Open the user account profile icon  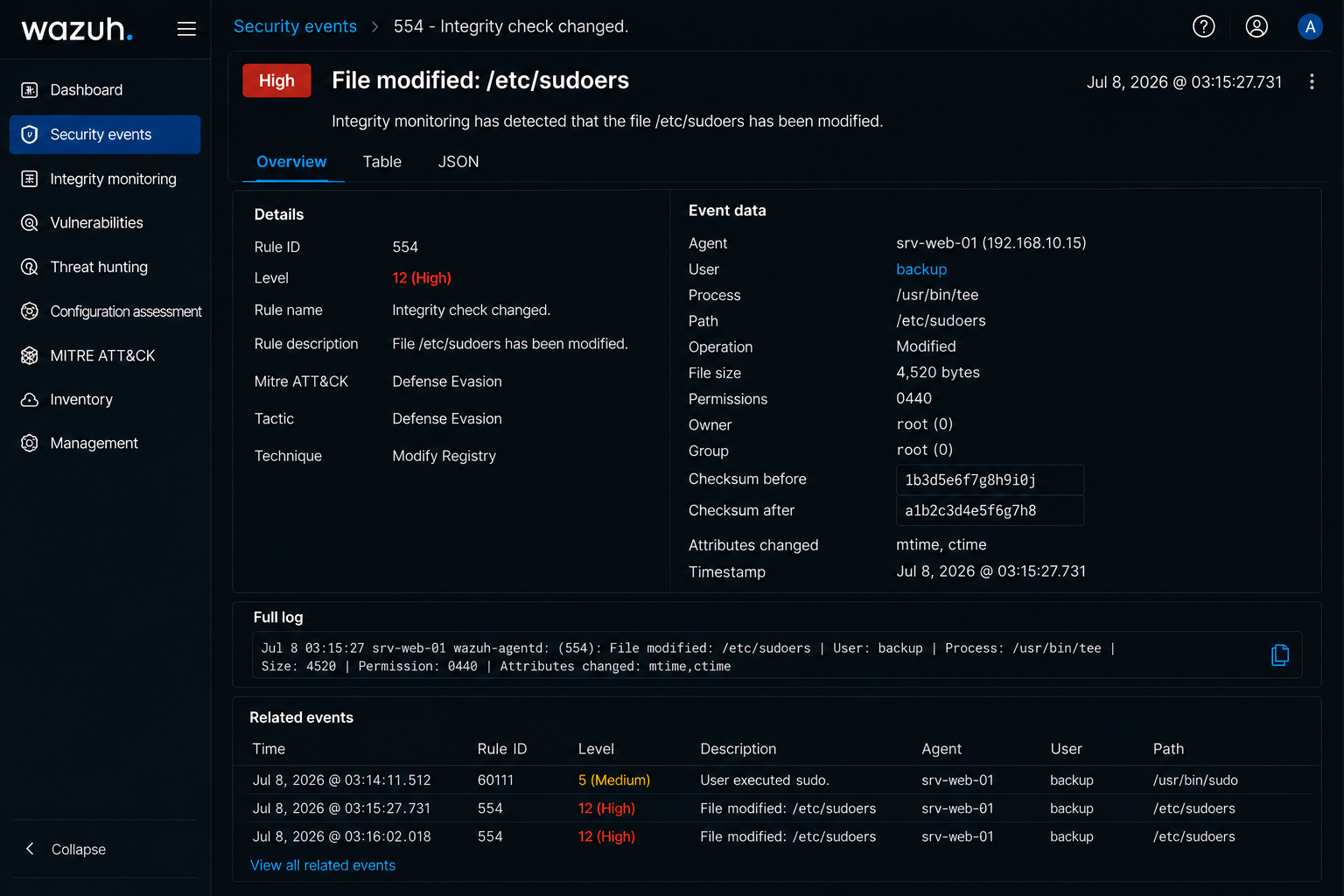[1256, 27]
